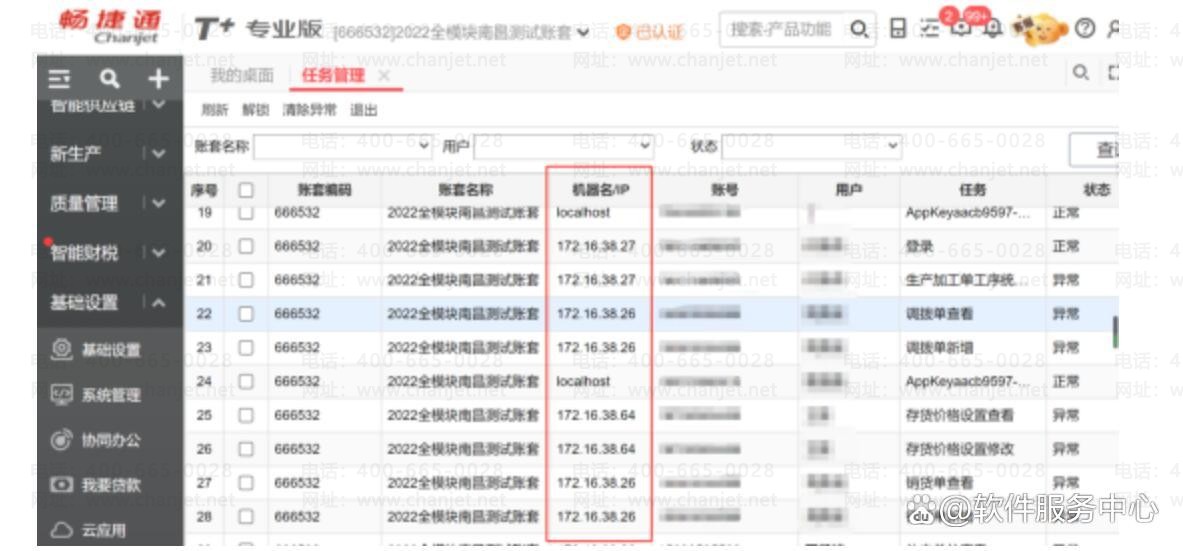
Task: Select 172.16.38.27 in row 20
Action: pyautogui.click(x=596, y=247)
